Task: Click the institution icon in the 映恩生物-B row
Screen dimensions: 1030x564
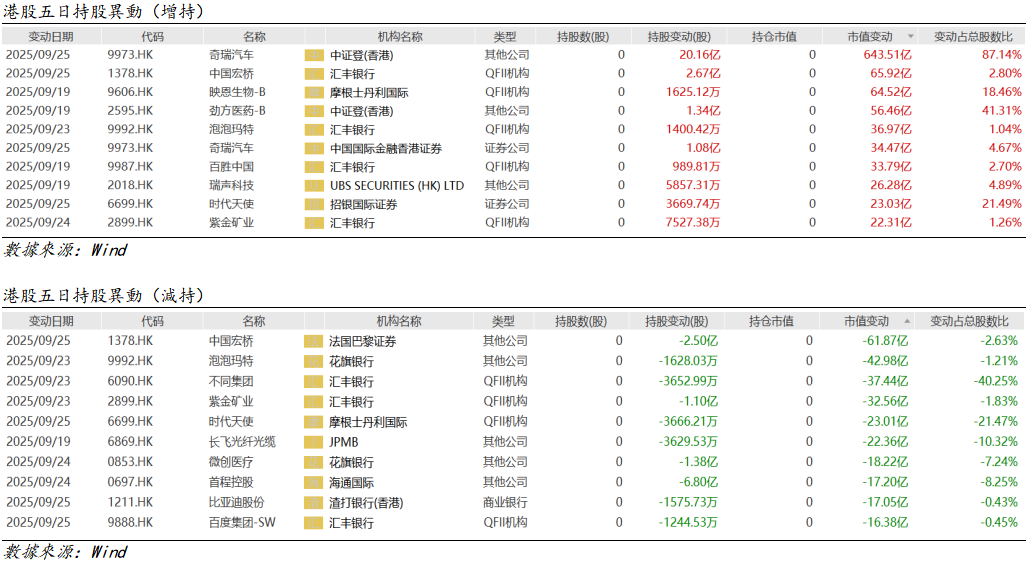Action: click(314, 92)
